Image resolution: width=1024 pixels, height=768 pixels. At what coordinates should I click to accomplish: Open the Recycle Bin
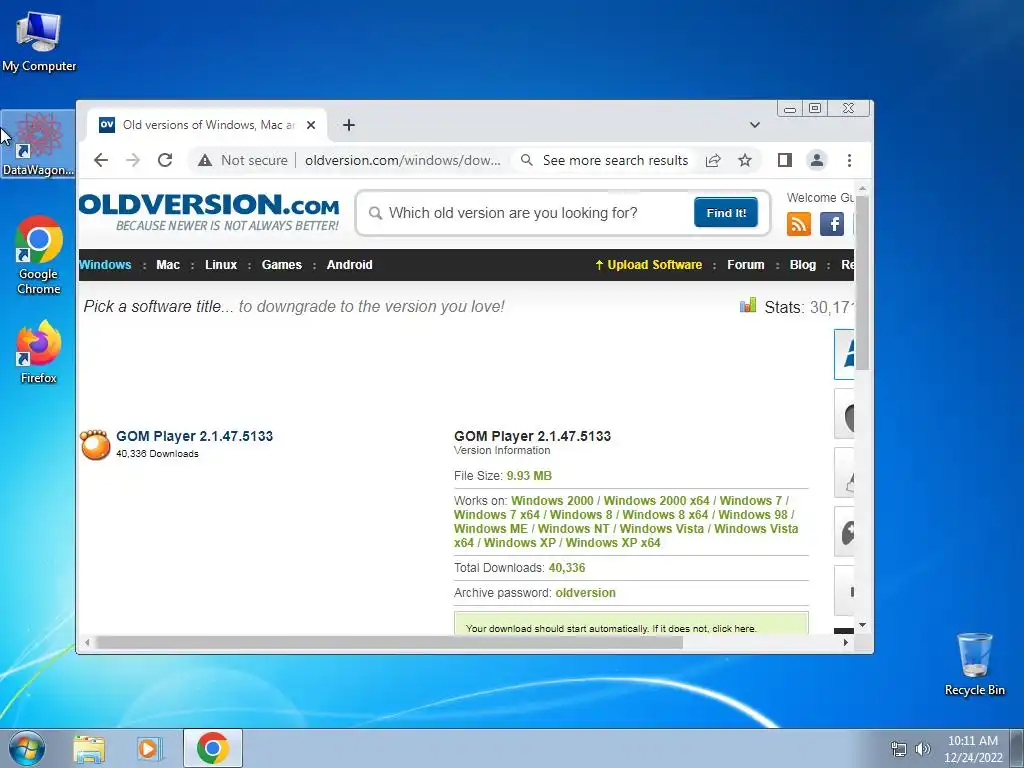(x=974, y=664)
